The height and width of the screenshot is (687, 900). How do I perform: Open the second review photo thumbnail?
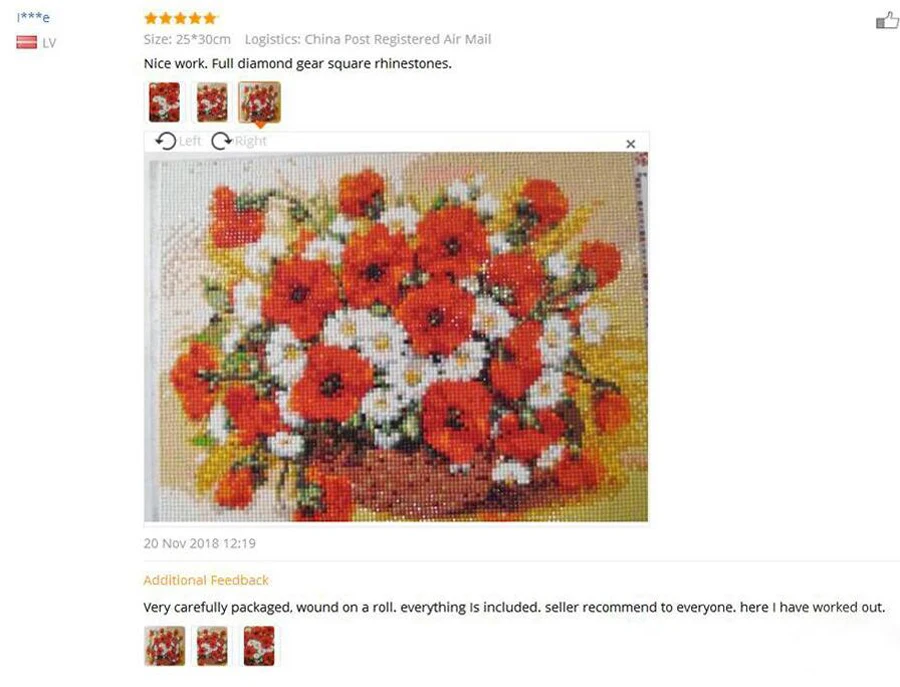[212, 102]
